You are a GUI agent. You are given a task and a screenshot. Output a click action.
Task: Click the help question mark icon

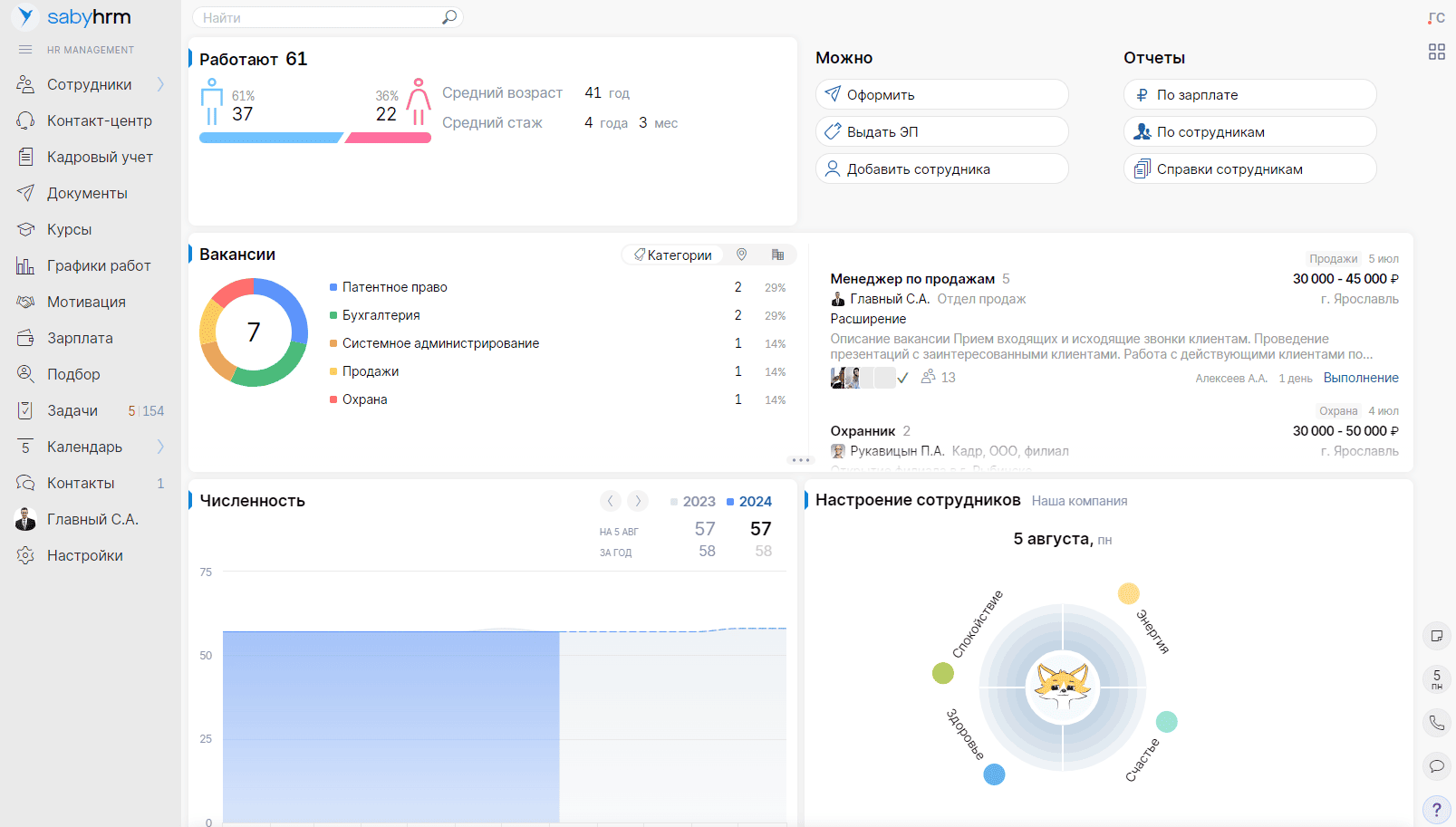[1436, 810]
